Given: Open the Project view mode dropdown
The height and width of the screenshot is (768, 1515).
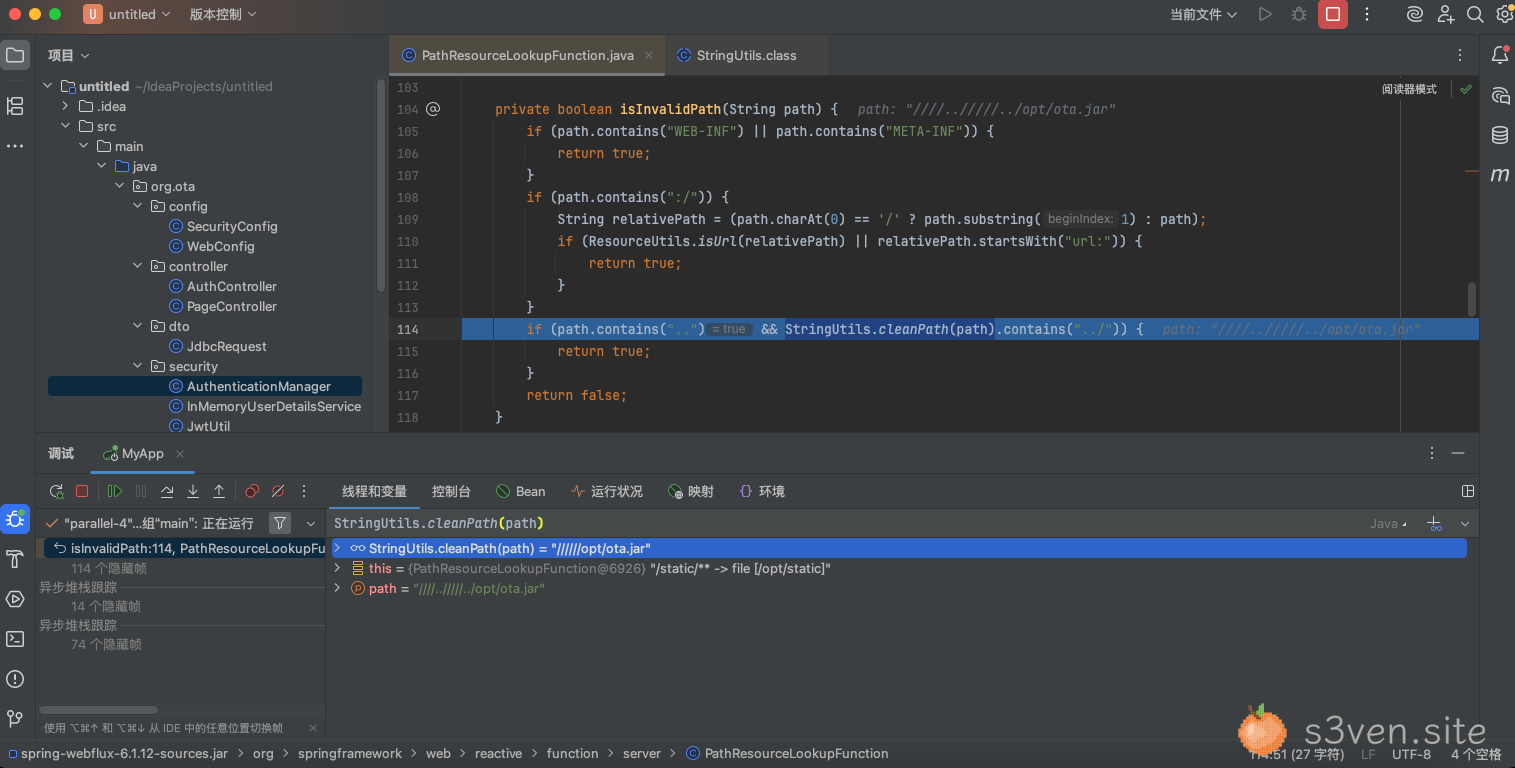Looking at the screenshot, I should click(69, 55).
